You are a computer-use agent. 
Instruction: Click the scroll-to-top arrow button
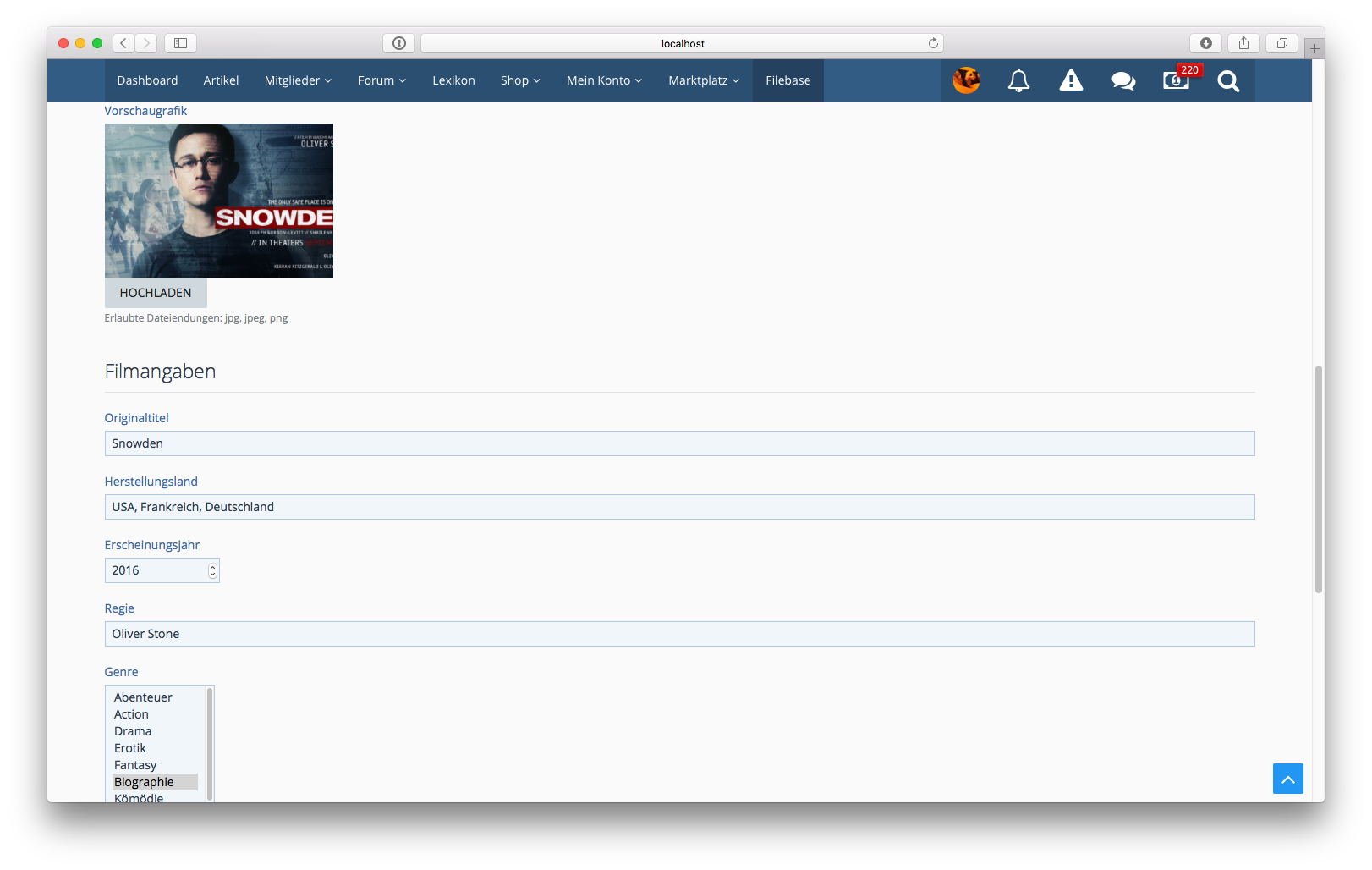coord(1287,779)
